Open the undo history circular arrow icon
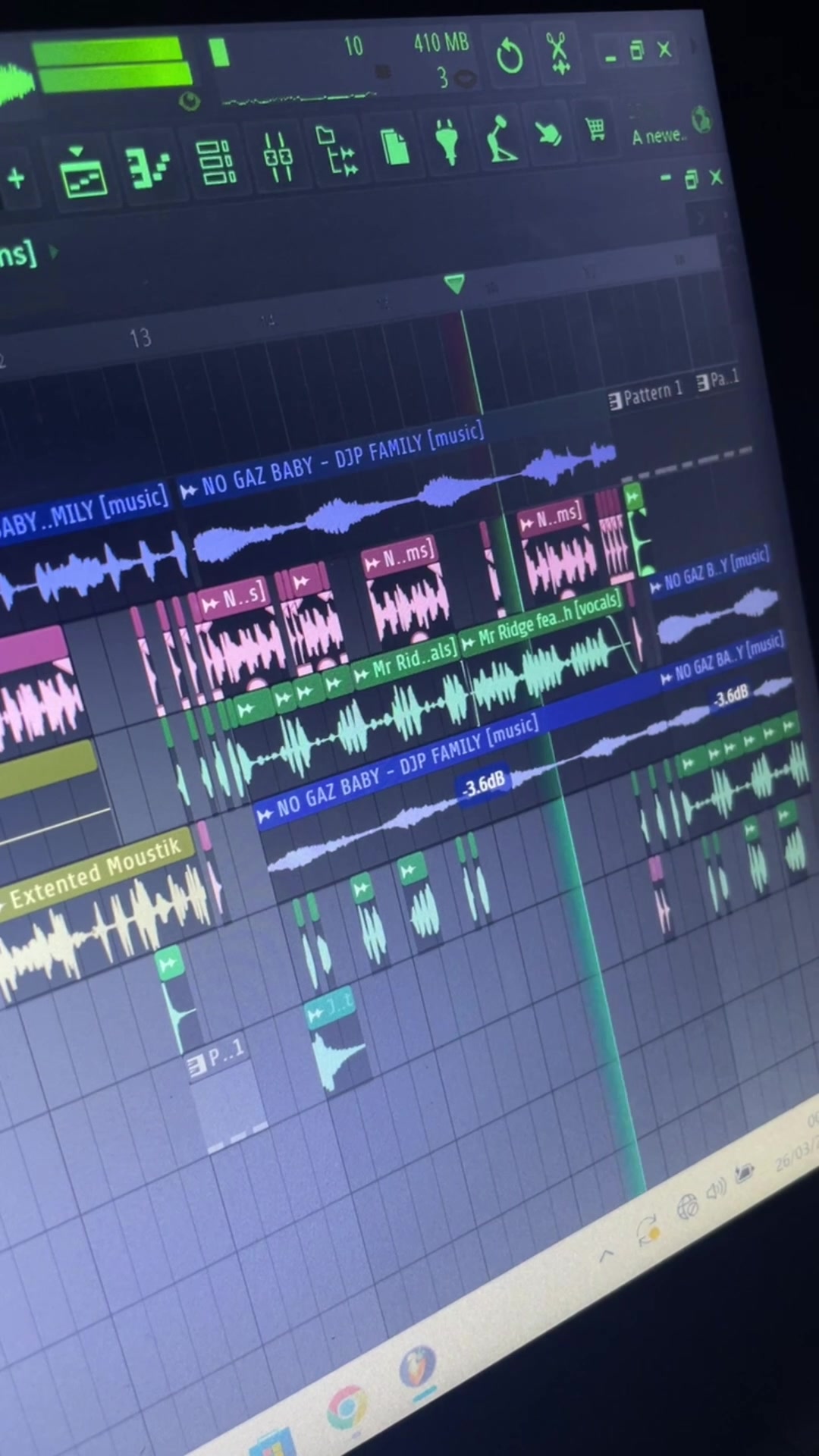The height and width of the screenshot is (1456, 819). tap(510, 57)
